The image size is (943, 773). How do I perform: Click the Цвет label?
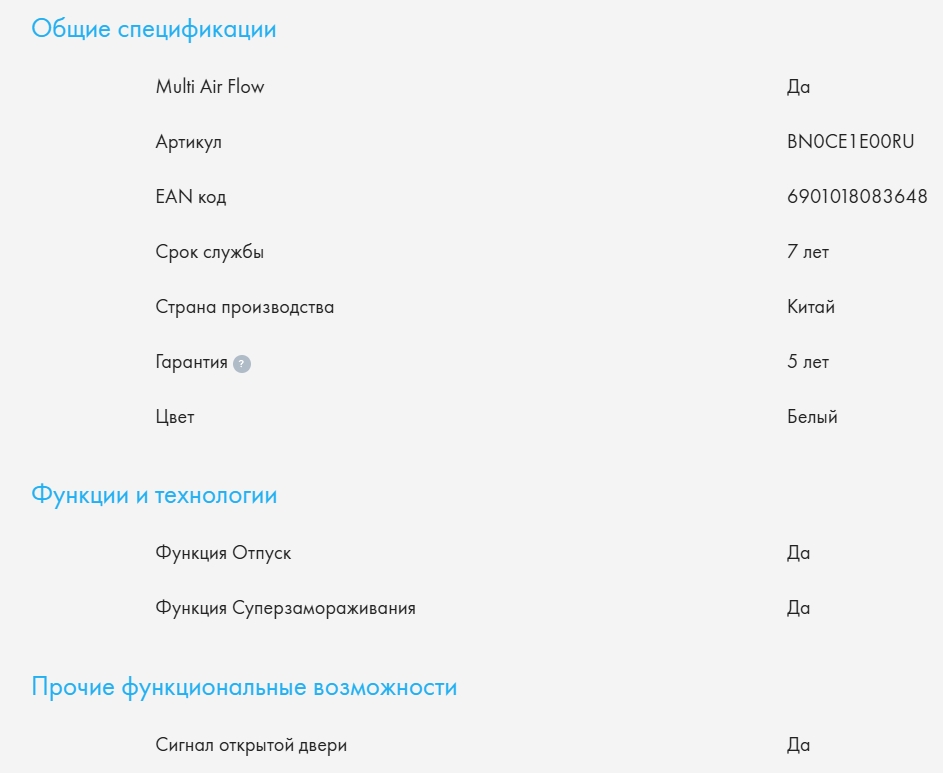point(175,417)
